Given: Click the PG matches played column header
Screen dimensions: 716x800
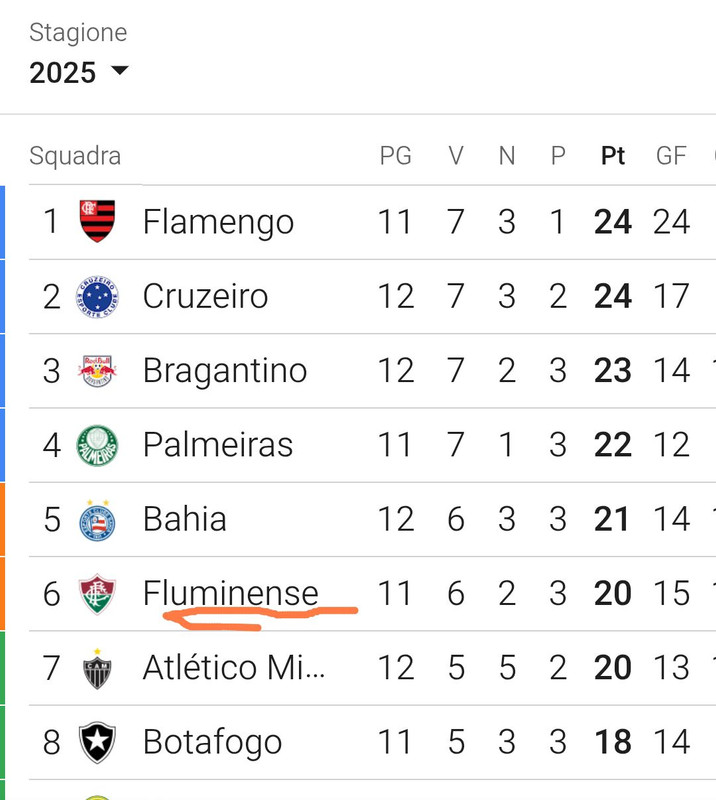Looking at the screenshot, I should pos(396,156).
